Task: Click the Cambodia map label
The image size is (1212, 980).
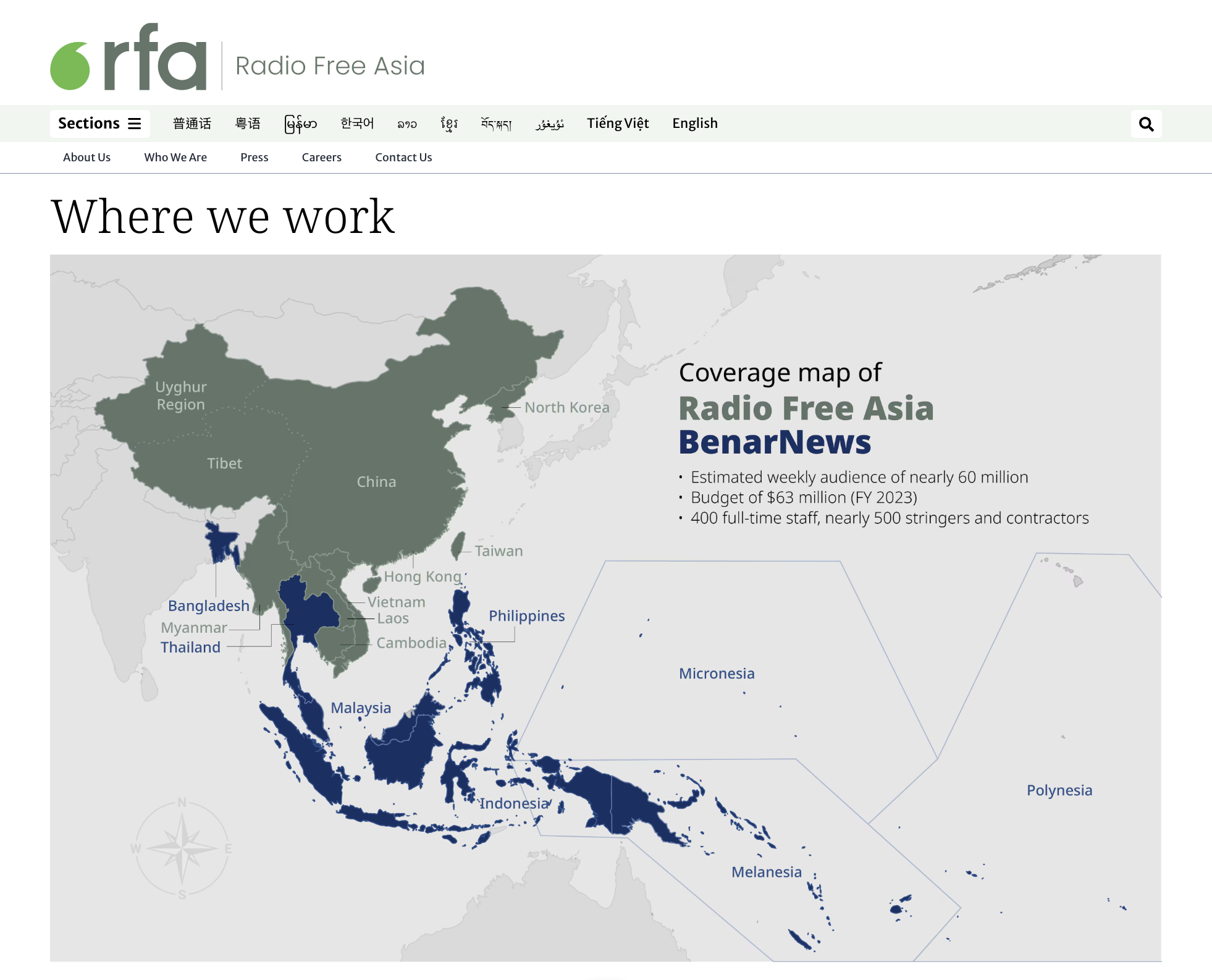Action: click(x=411, y=643)
